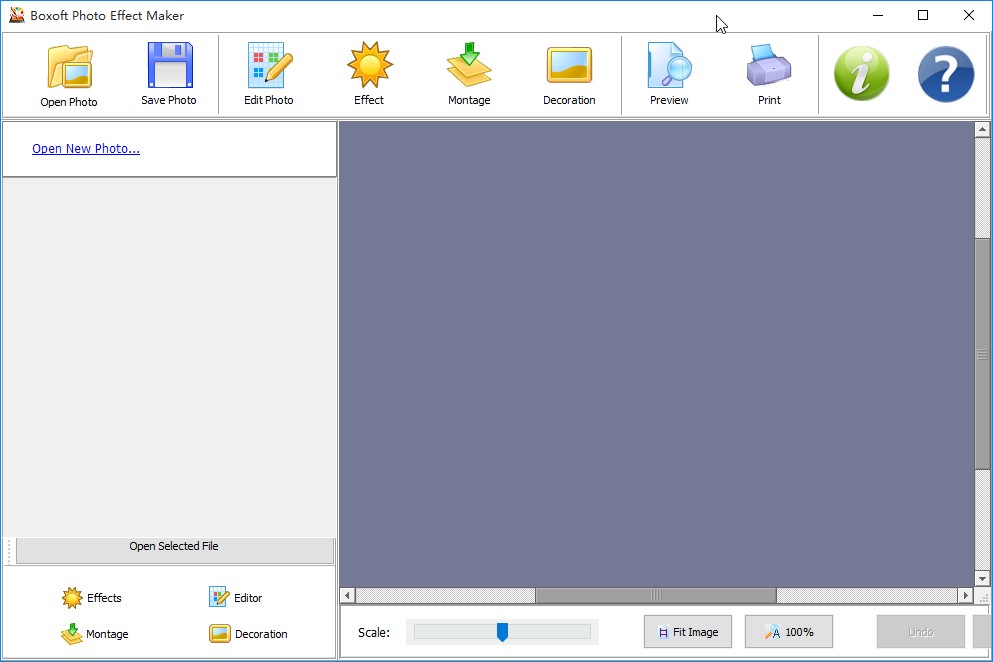Click the vertical scrollbar thumb
This screenshot has width=993, height=662.
[x=982, y=354]
